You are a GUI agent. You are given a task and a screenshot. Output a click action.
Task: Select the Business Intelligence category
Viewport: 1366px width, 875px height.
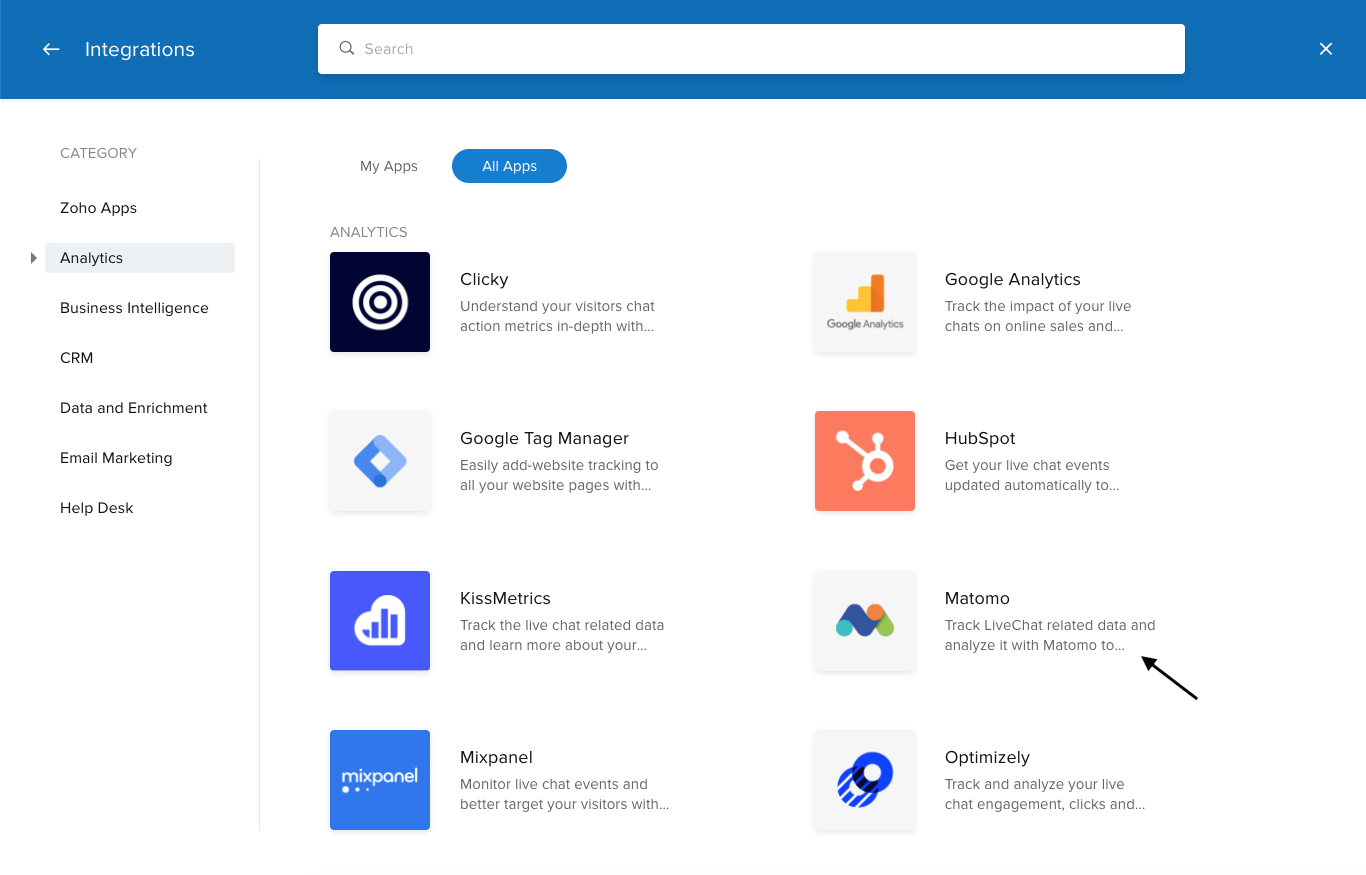coord(134,308)
